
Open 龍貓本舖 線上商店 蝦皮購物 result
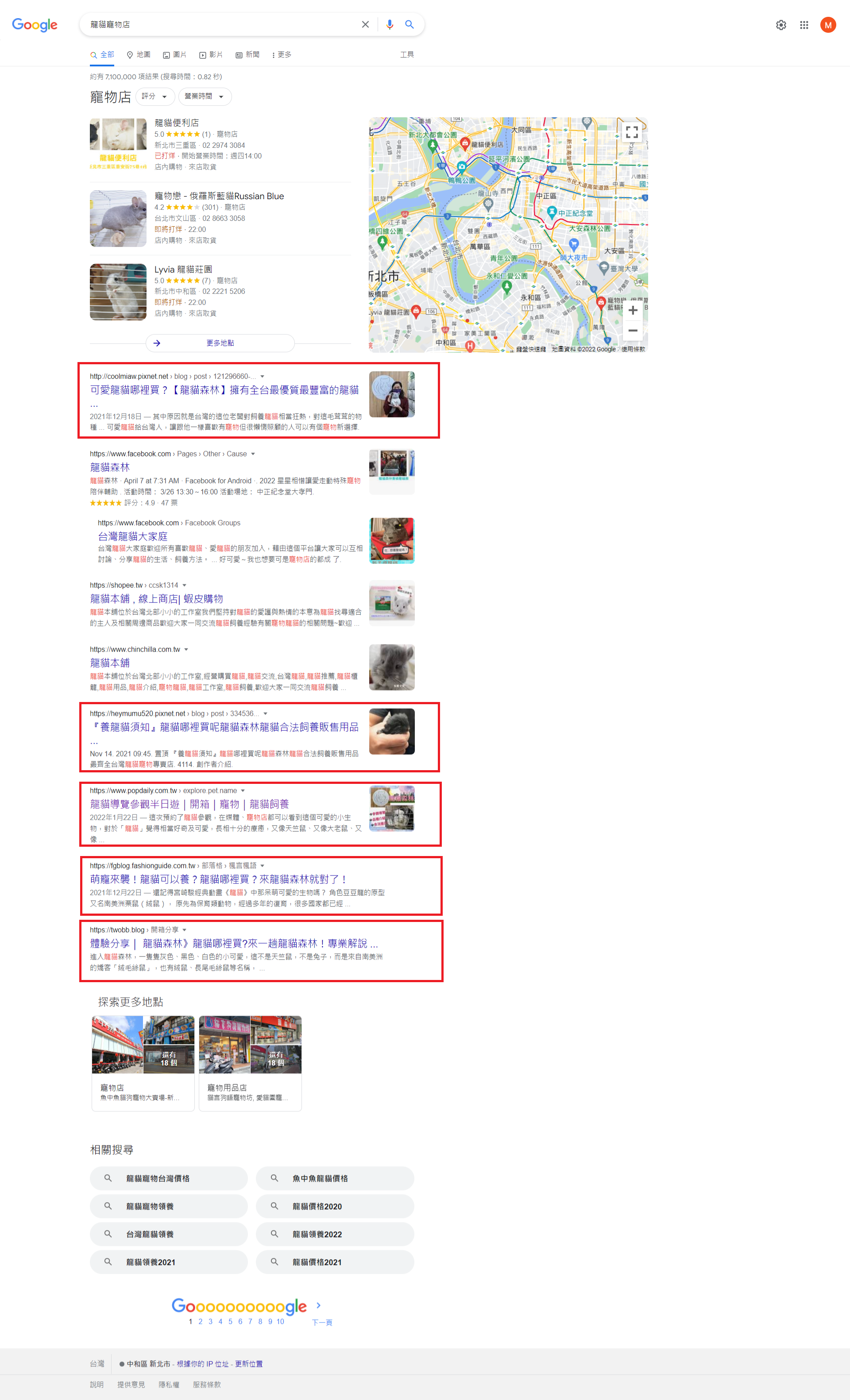pos(156,599)
